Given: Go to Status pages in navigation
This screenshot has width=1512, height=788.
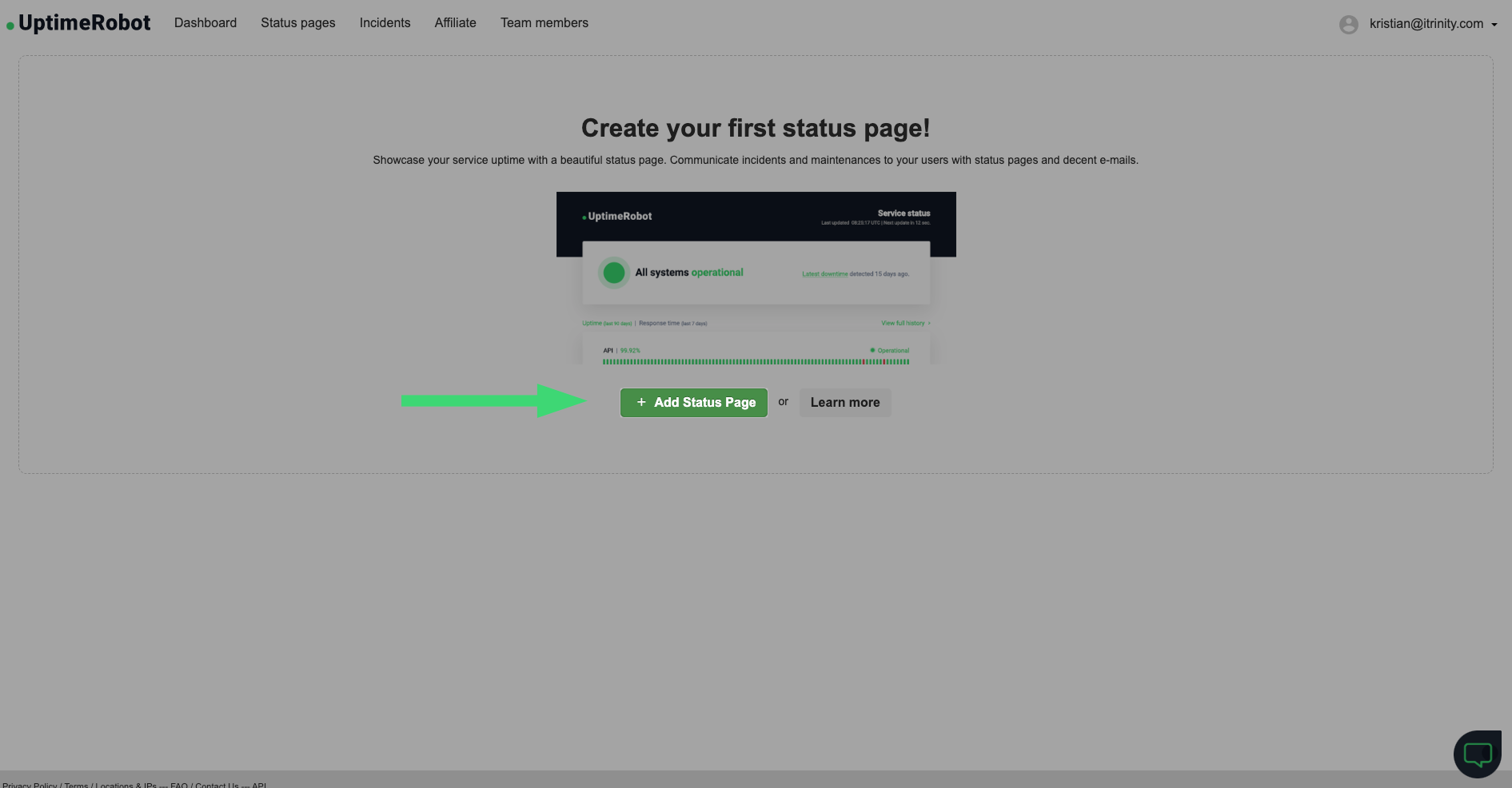Looking at the screenshot, I should pyautogui.click(x=298, y=23).
